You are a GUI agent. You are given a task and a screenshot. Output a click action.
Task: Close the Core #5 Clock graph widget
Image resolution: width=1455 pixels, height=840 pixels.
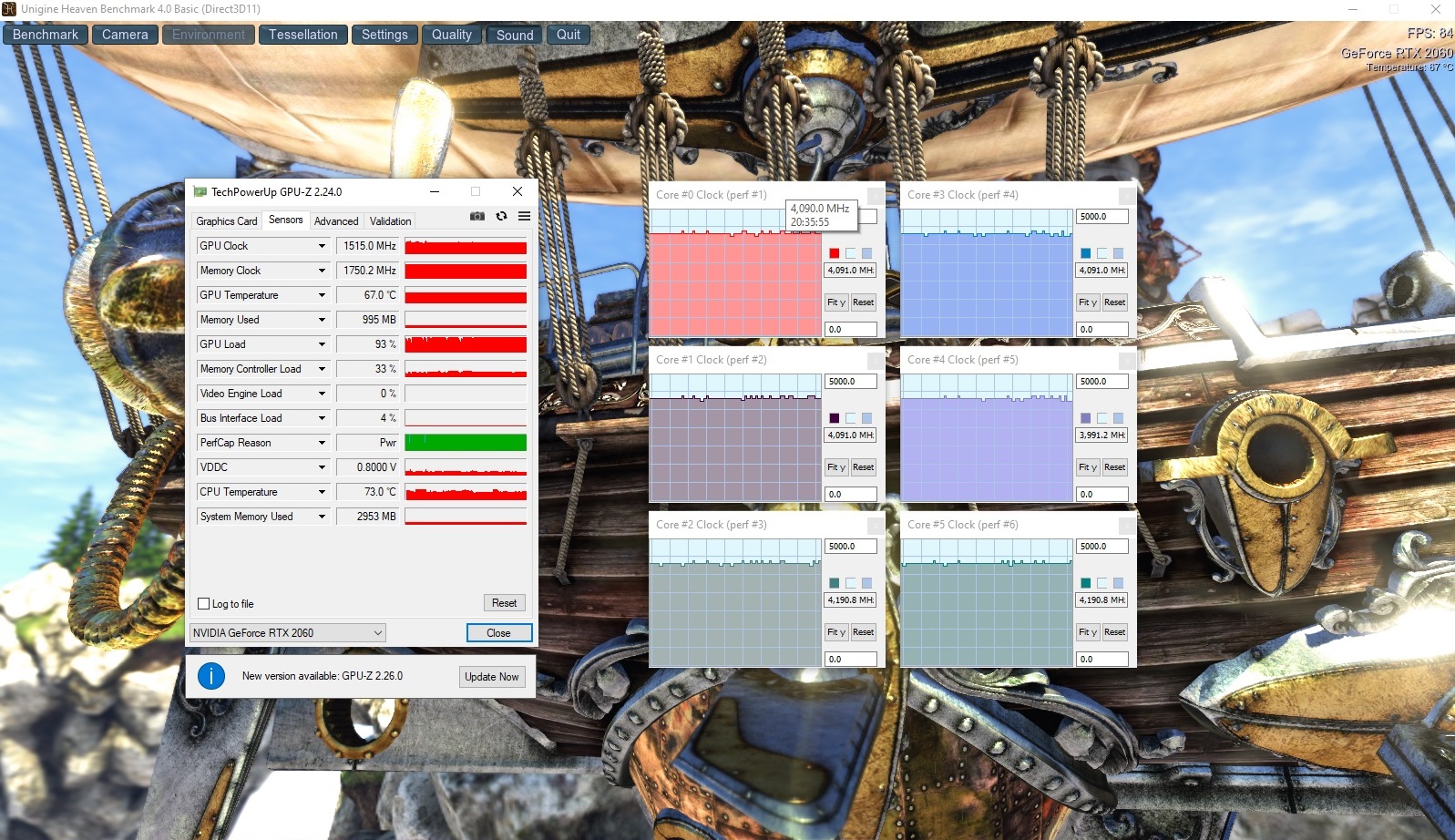tap(1125, 525)
